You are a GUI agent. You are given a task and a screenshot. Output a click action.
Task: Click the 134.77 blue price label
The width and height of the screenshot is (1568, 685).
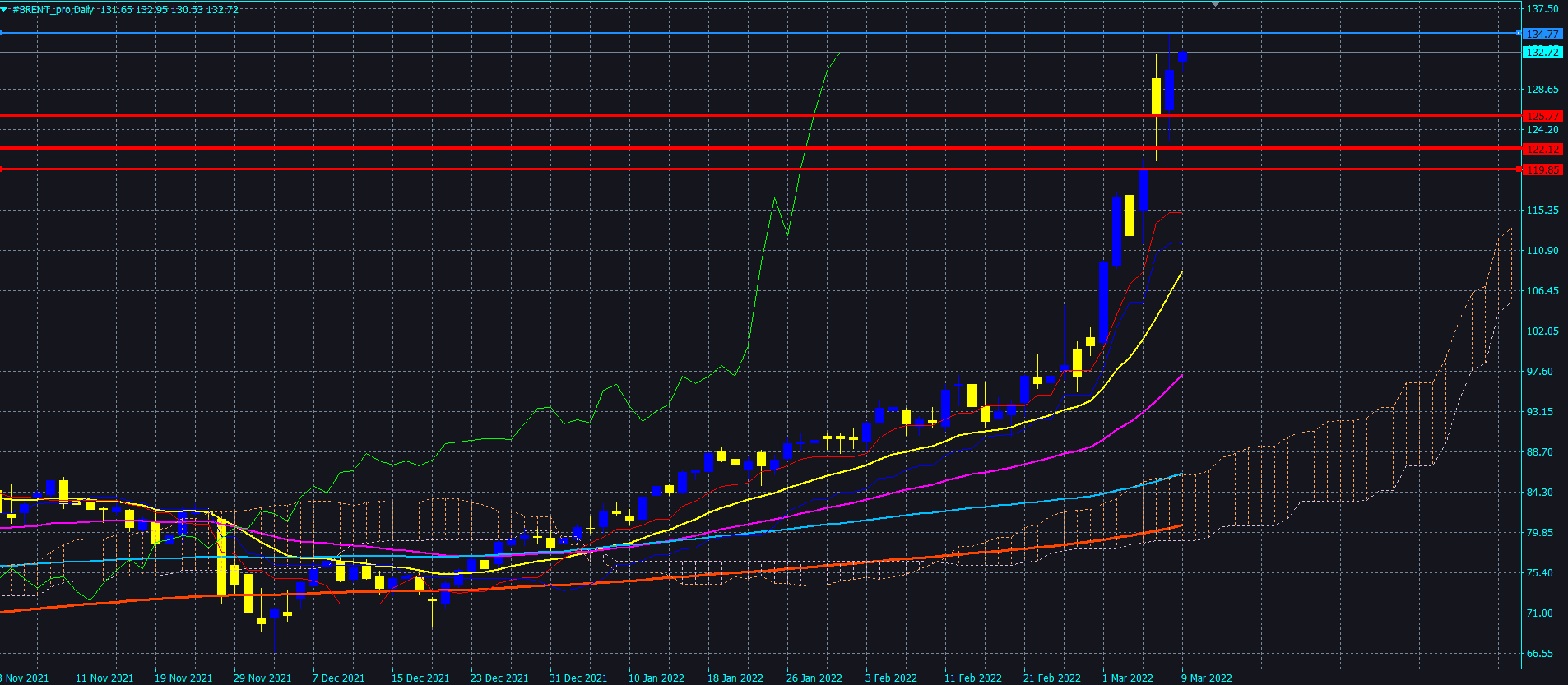coord(1542,35)
